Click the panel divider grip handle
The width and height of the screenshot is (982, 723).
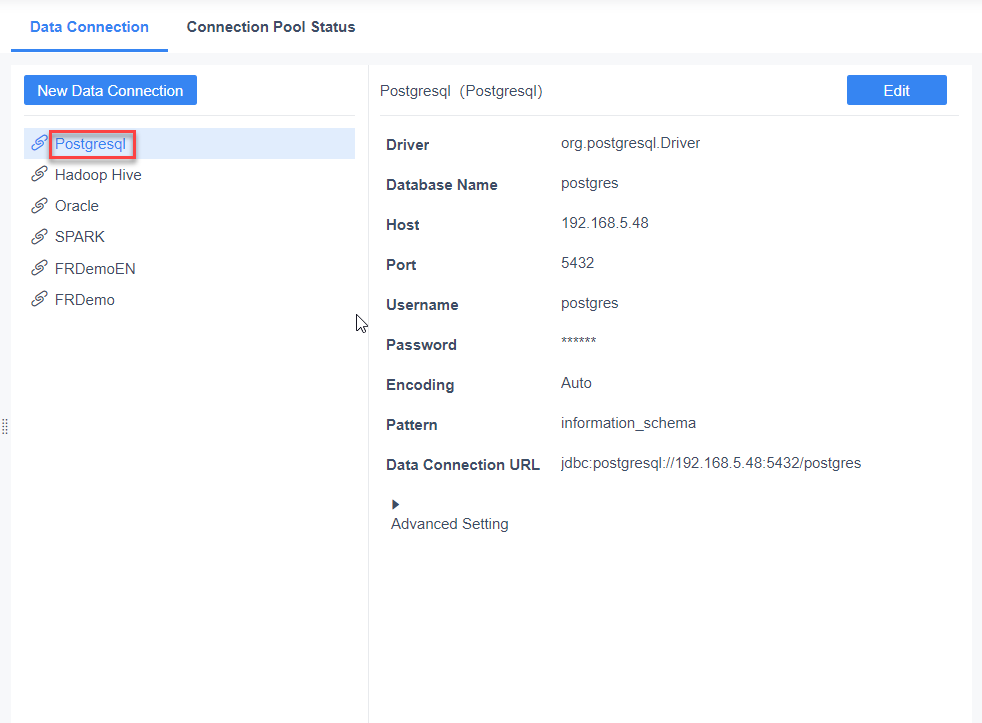pos(5,426)
